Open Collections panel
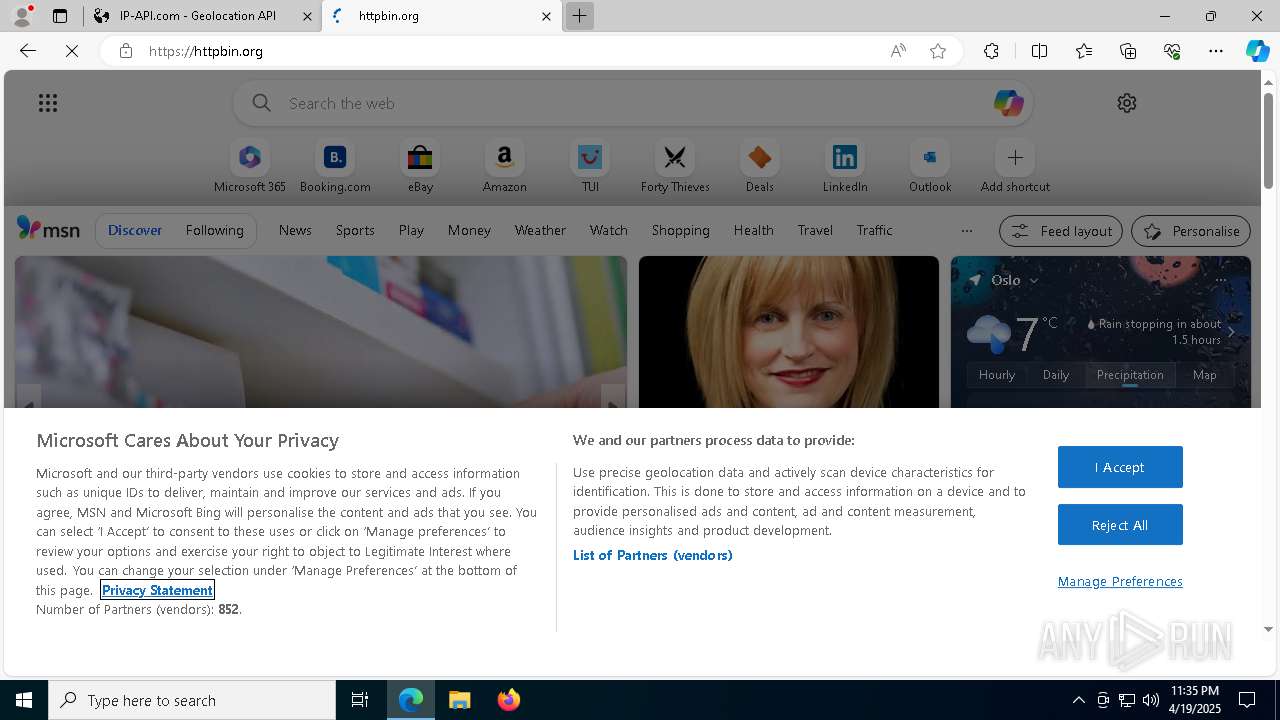Viewport: 1280px width, 720px height. coord(1128,51)
